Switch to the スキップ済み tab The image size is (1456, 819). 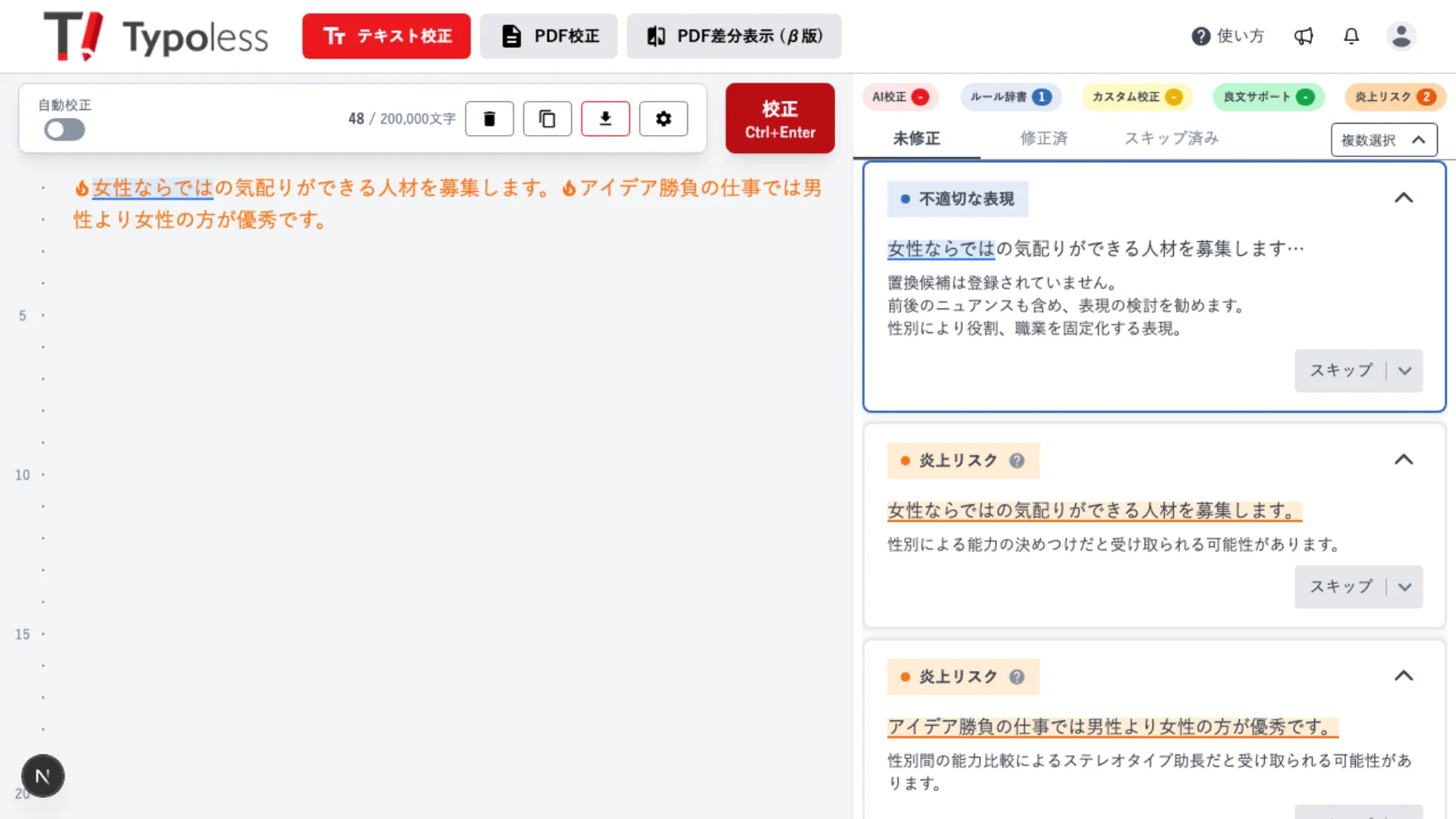tap(1172, 138)
